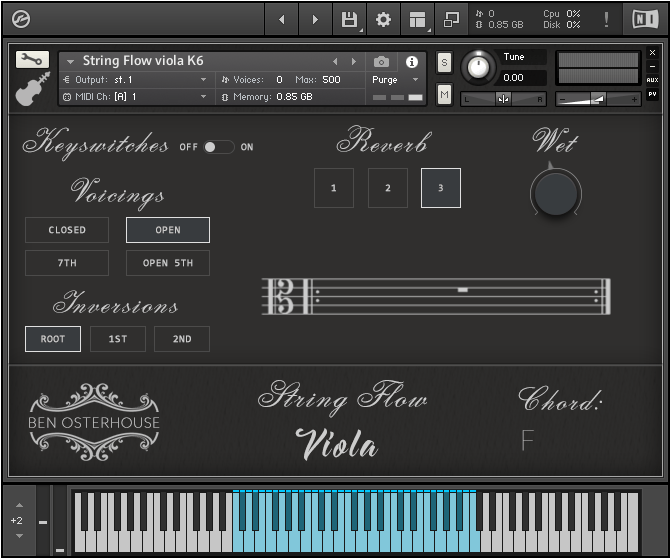Click the pan center icon on L-R slider
670x558 pixels.
click(503, 99)
